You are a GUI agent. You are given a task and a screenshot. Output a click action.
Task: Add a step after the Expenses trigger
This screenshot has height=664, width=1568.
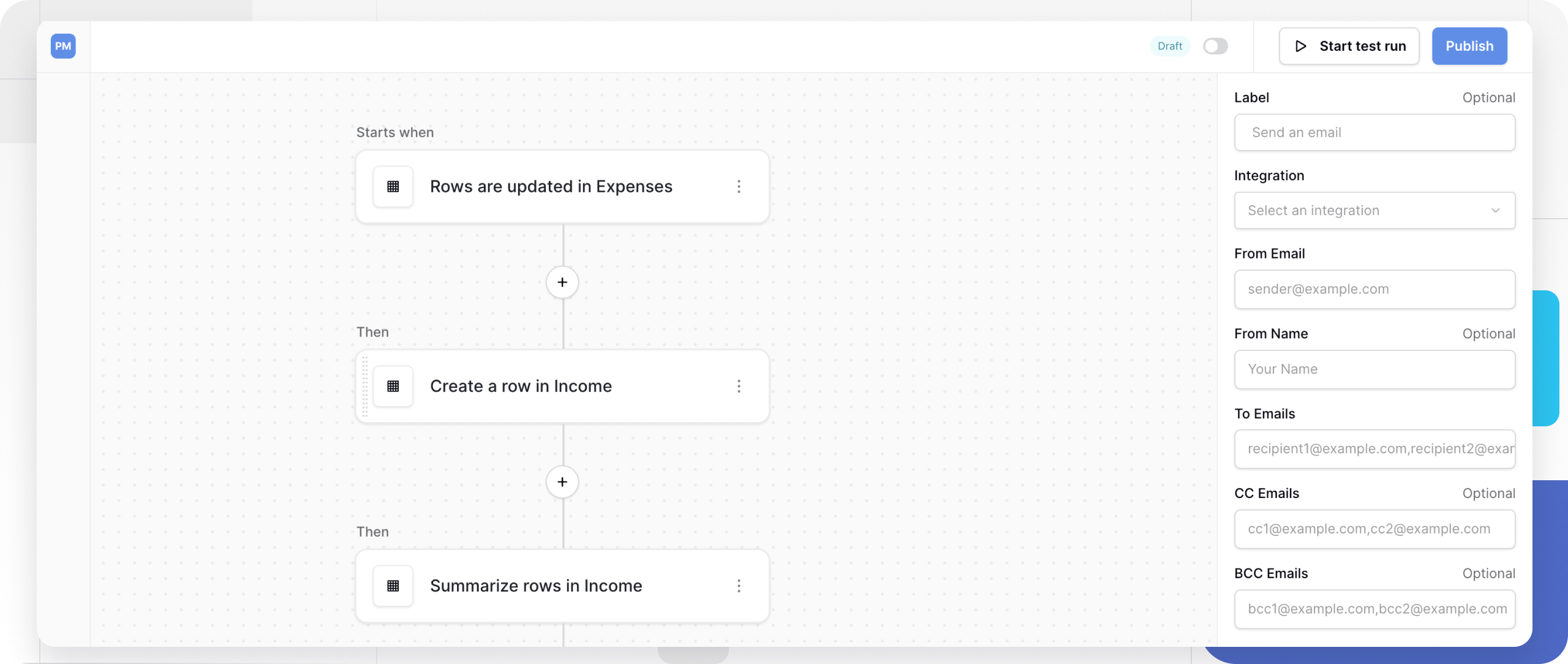(562, 282)
